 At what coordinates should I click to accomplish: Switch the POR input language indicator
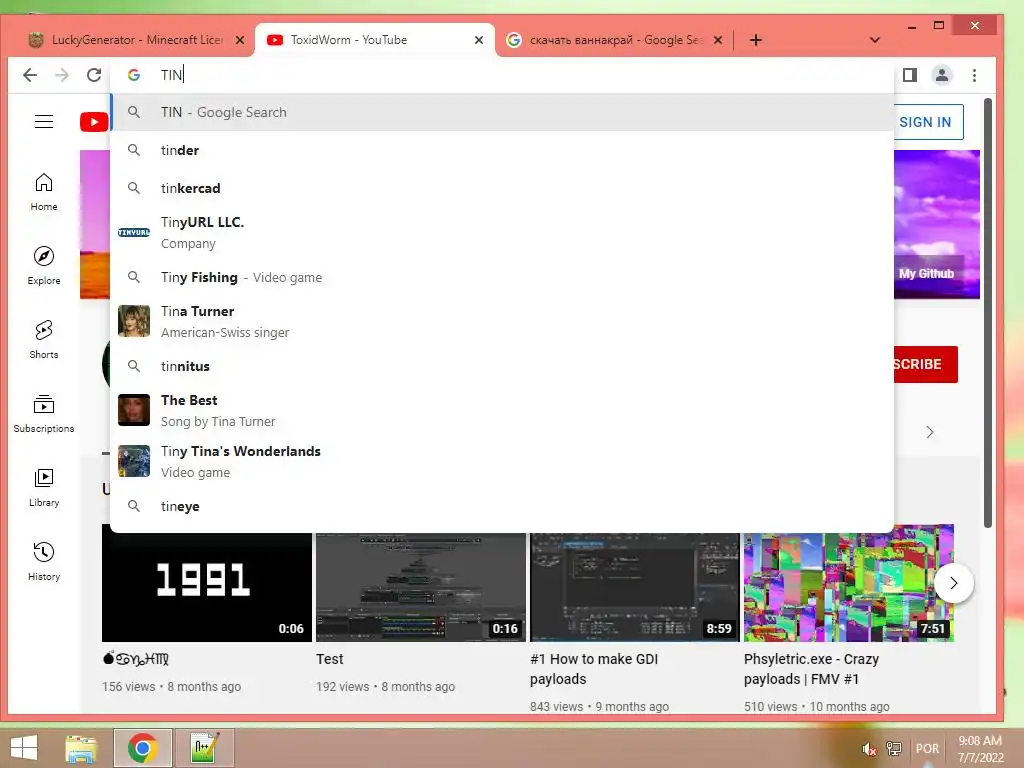[927, 749]
